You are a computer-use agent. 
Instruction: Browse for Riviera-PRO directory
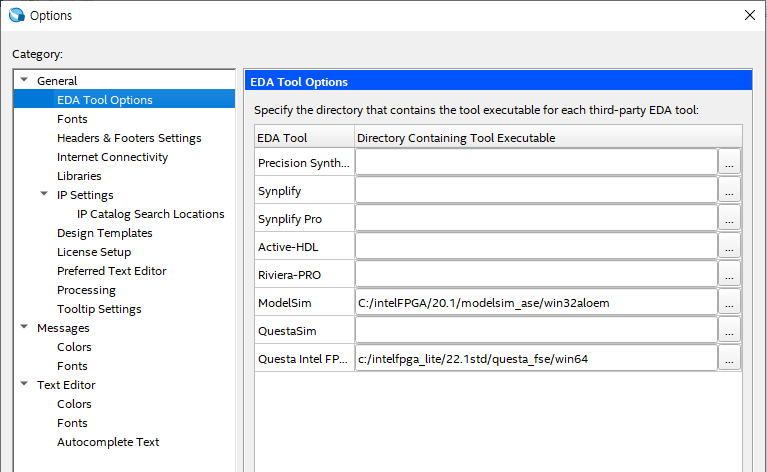click(729, 274)
